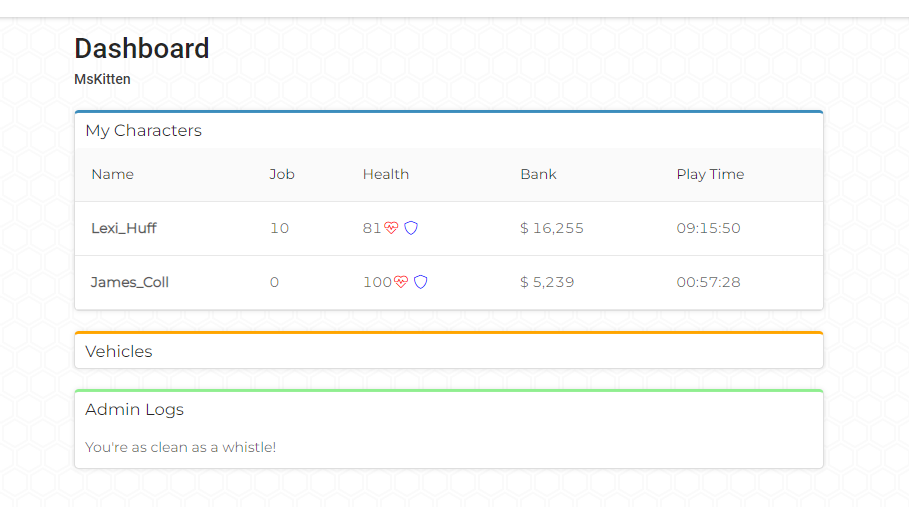
Task: Sort characters by Job column header
Action: coord(282,174)
